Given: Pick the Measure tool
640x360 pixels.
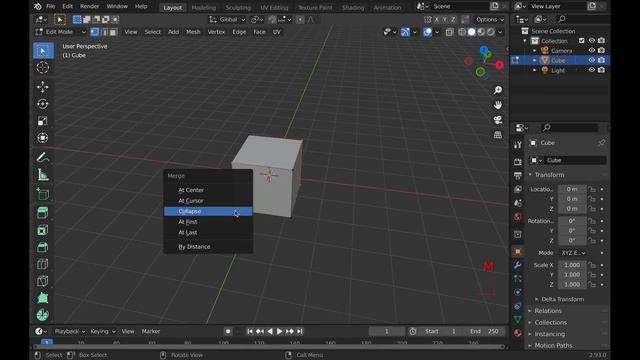Looking at the screenshot, I should tap(43, 174).
